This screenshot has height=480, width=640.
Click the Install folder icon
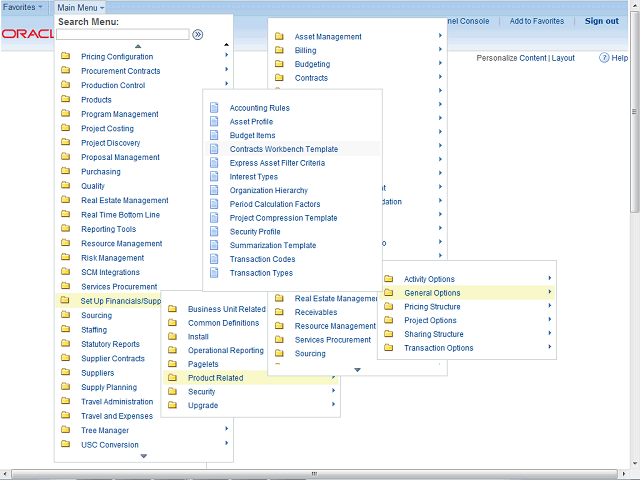[173, 336]
